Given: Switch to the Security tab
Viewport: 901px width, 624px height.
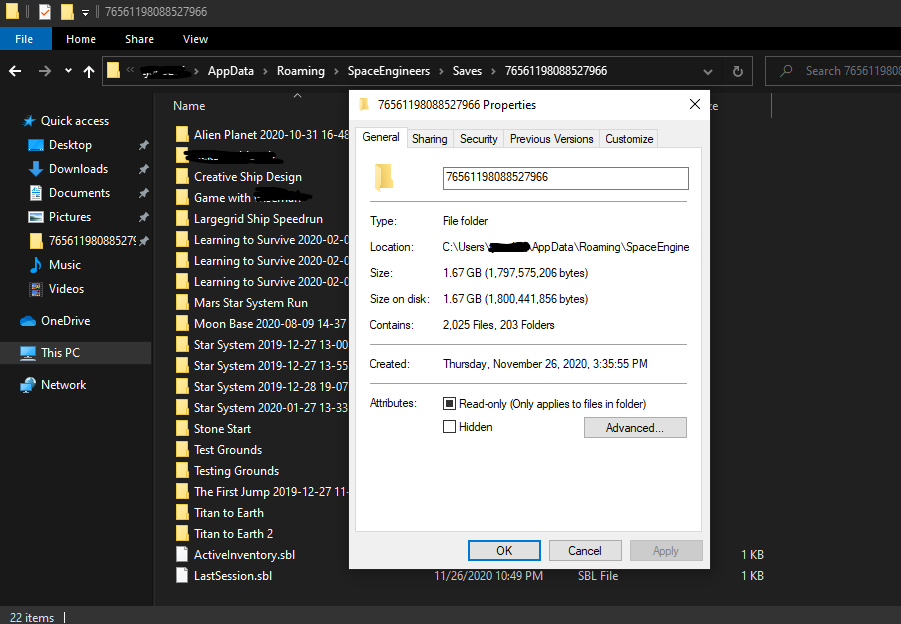Looking at the screenshot, I should (x=478, y=139).
